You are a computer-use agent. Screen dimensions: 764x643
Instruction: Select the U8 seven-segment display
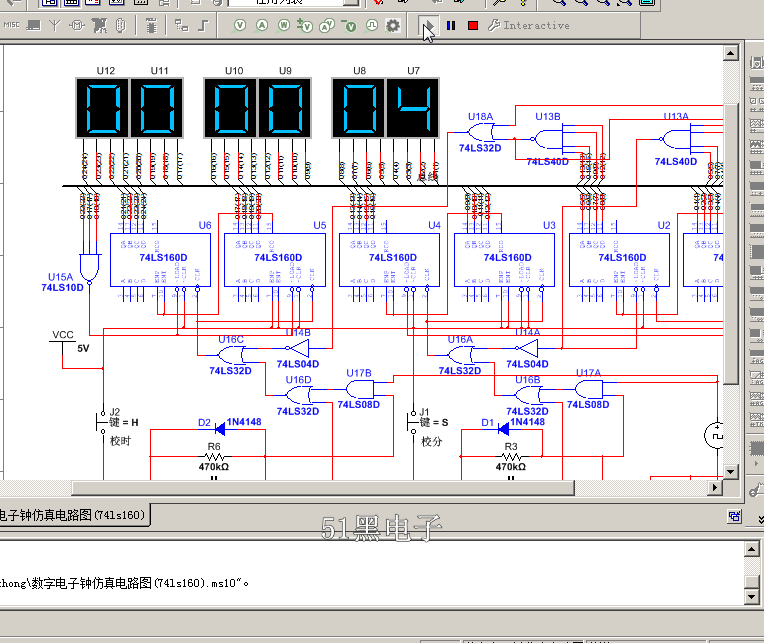click(x=359, y=108)
